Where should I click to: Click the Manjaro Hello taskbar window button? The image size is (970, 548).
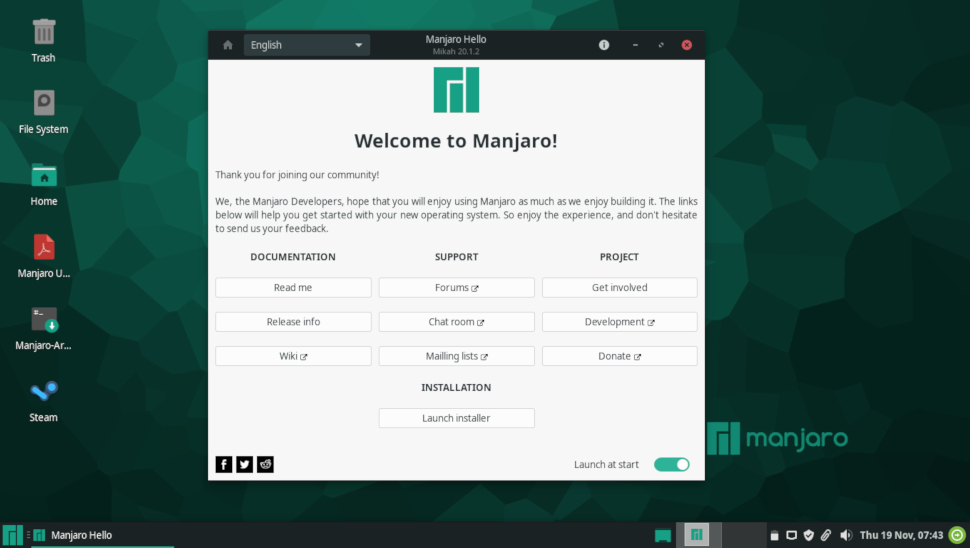click(x=103, y=535)
